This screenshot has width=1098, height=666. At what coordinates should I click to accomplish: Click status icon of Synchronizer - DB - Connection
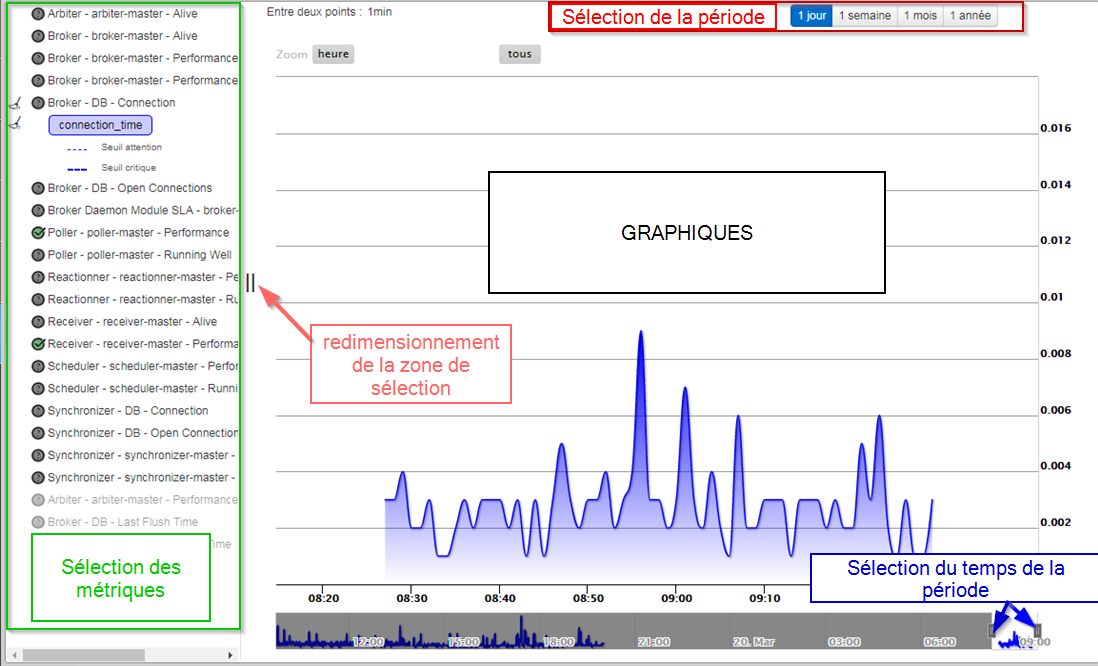point(38,411)
